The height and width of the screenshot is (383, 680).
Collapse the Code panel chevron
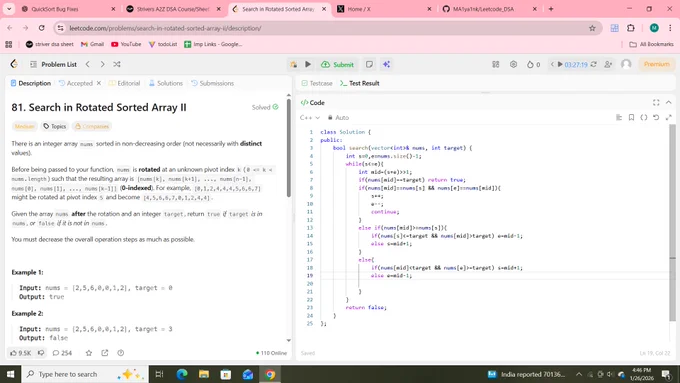[x=669, y=102]
